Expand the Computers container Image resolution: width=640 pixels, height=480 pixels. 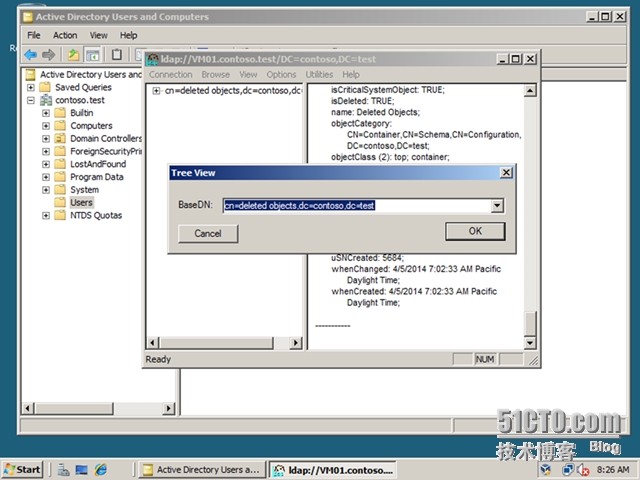pos(46,126)
